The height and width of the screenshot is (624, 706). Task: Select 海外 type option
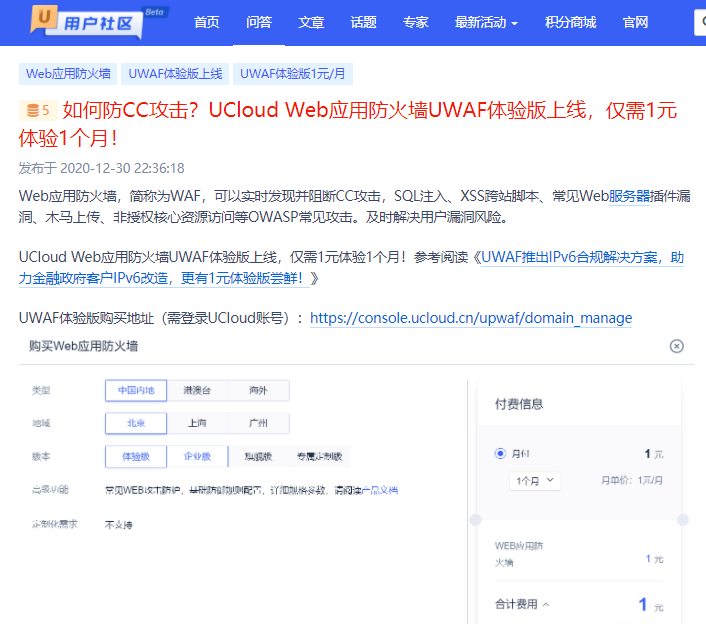[x=258, y=390]
